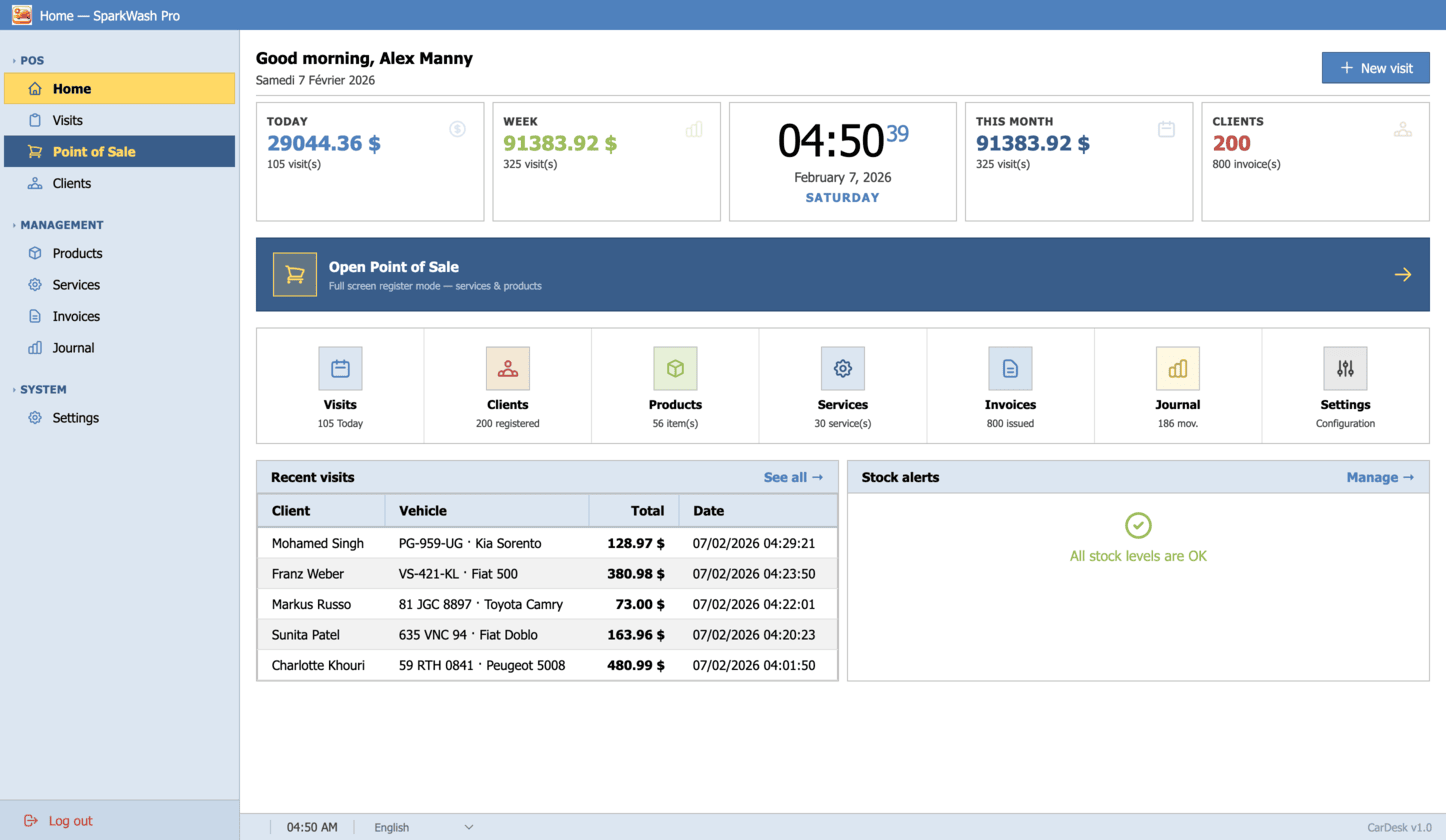The width and height of the screenshot is (1446, 840).
Task: Open Recent visits with the See all link
Action: 791,477
